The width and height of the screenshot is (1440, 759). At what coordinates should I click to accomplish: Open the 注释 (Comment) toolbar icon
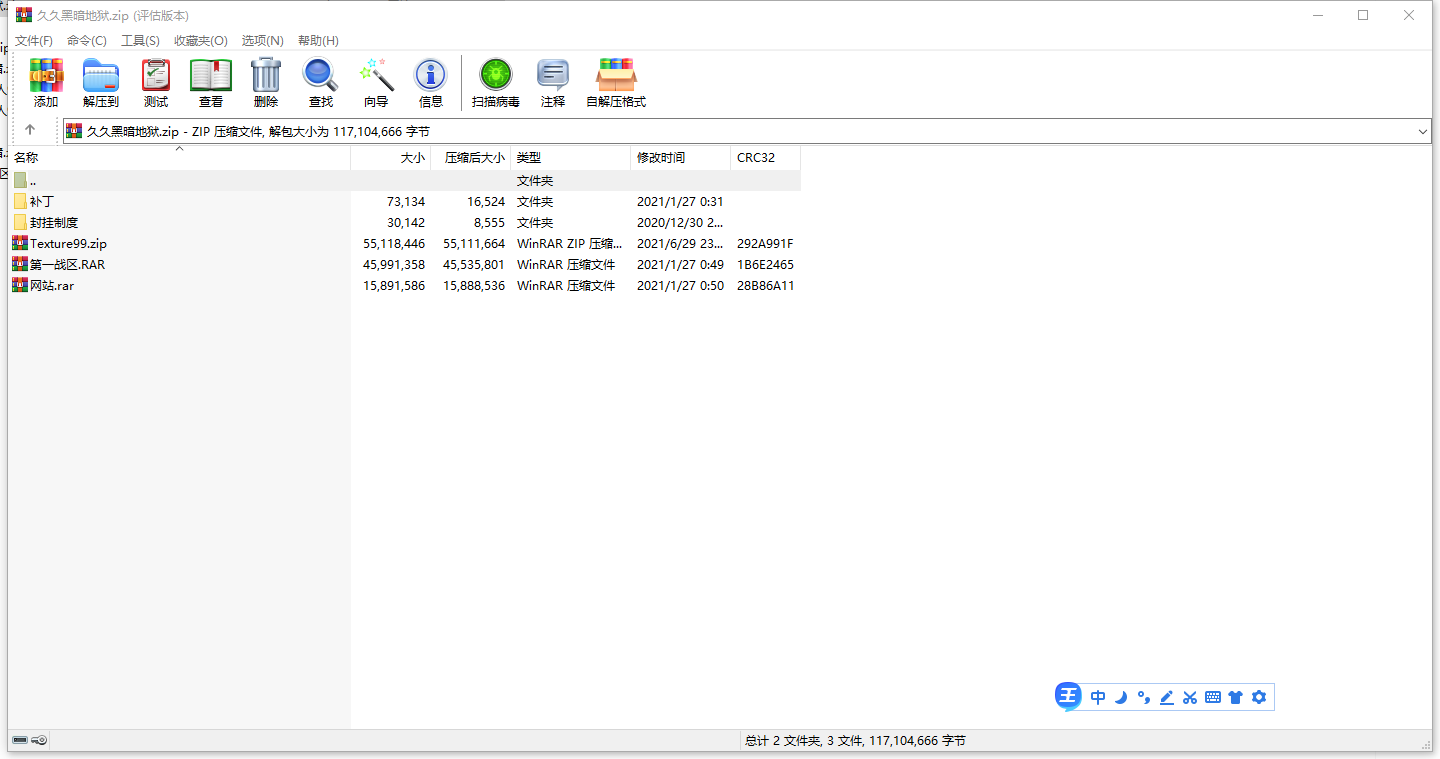pyautogui.click(x=553, y=82)
